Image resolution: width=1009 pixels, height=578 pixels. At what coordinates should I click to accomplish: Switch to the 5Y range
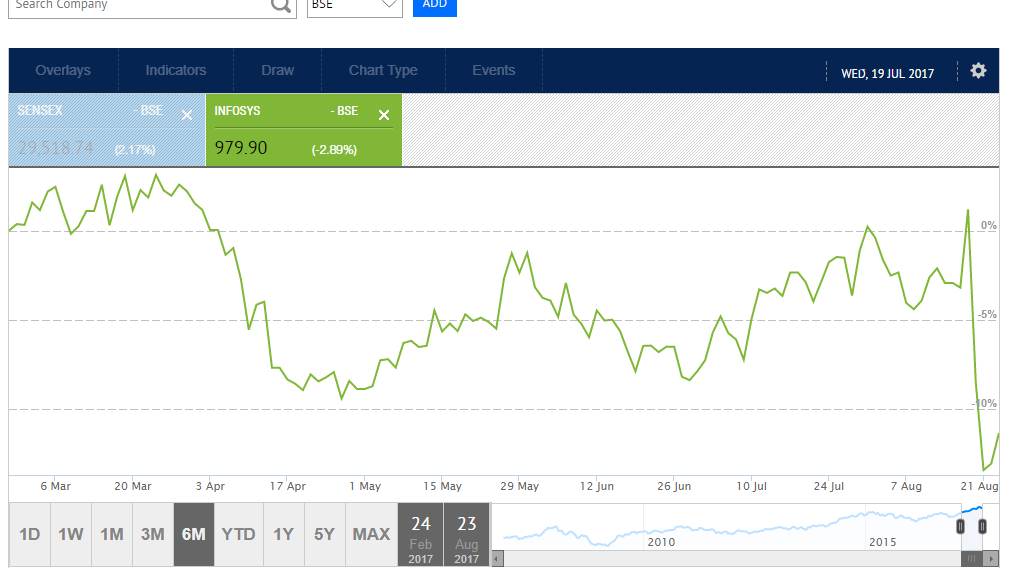click(324, 535)
